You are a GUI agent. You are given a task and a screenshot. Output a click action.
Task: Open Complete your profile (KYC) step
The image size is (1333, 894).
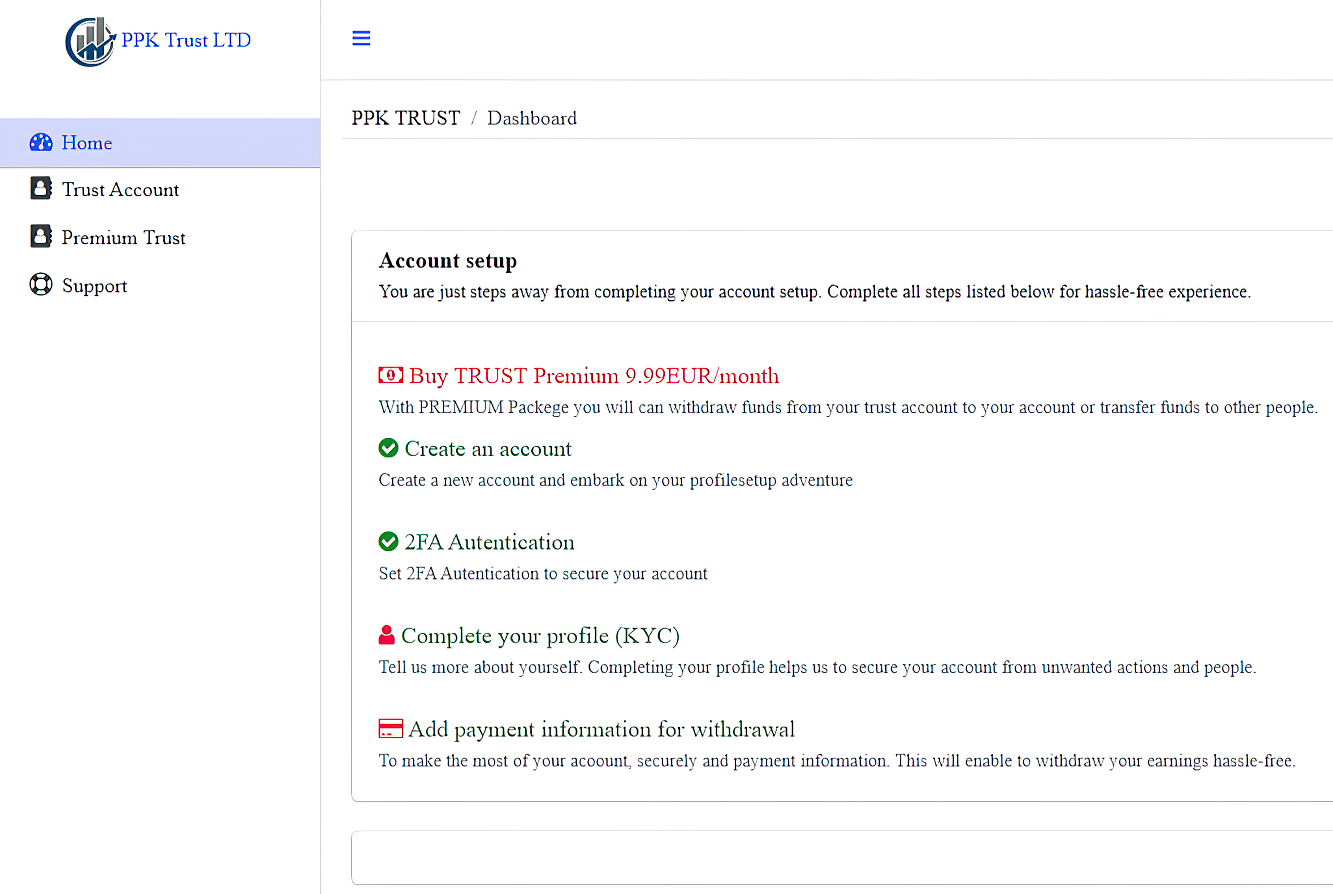click(x=540, y=636)
